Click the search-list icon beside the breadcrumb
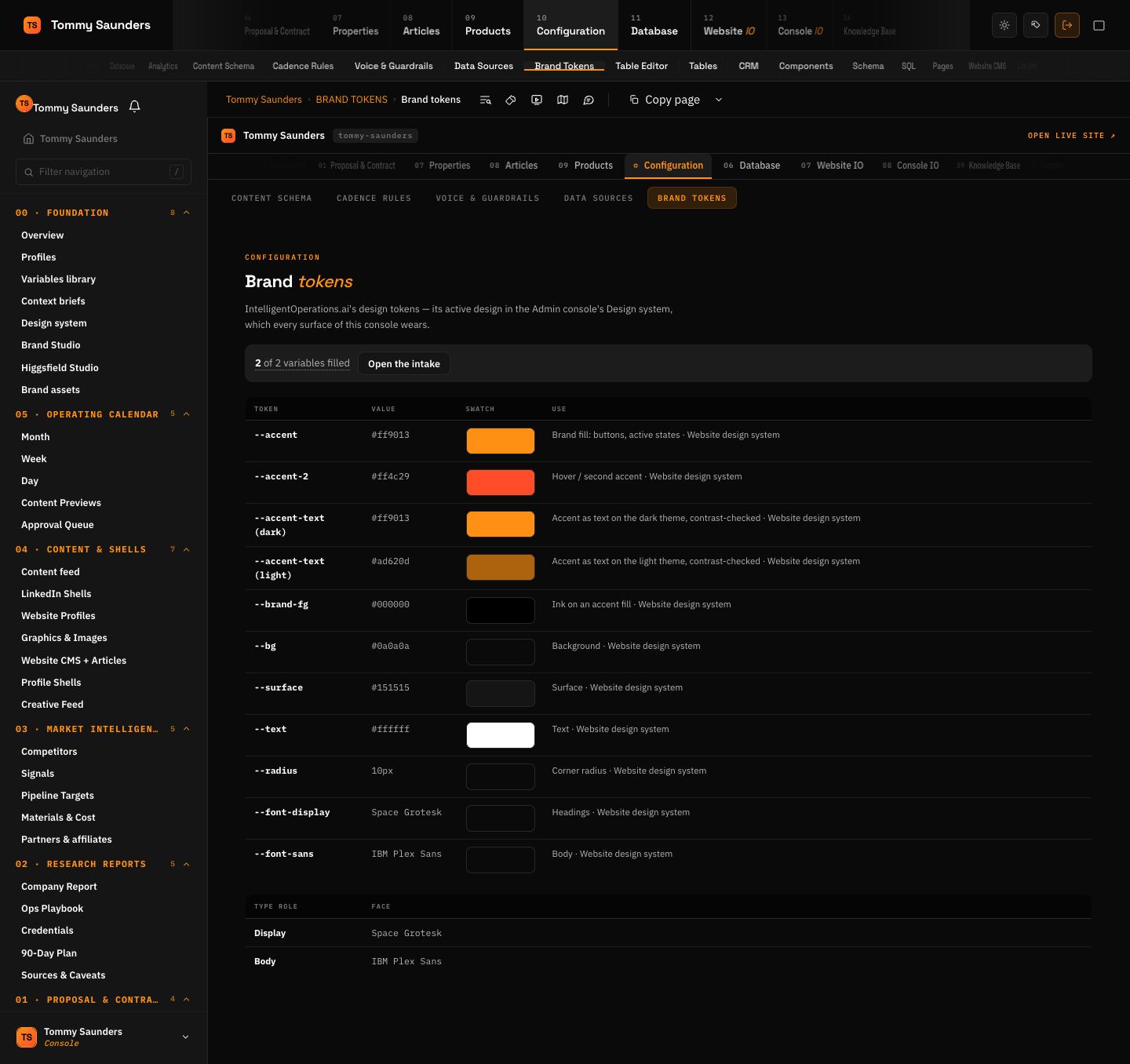Viewport: 1130px width, 1064px height. (x=485, y=100)
